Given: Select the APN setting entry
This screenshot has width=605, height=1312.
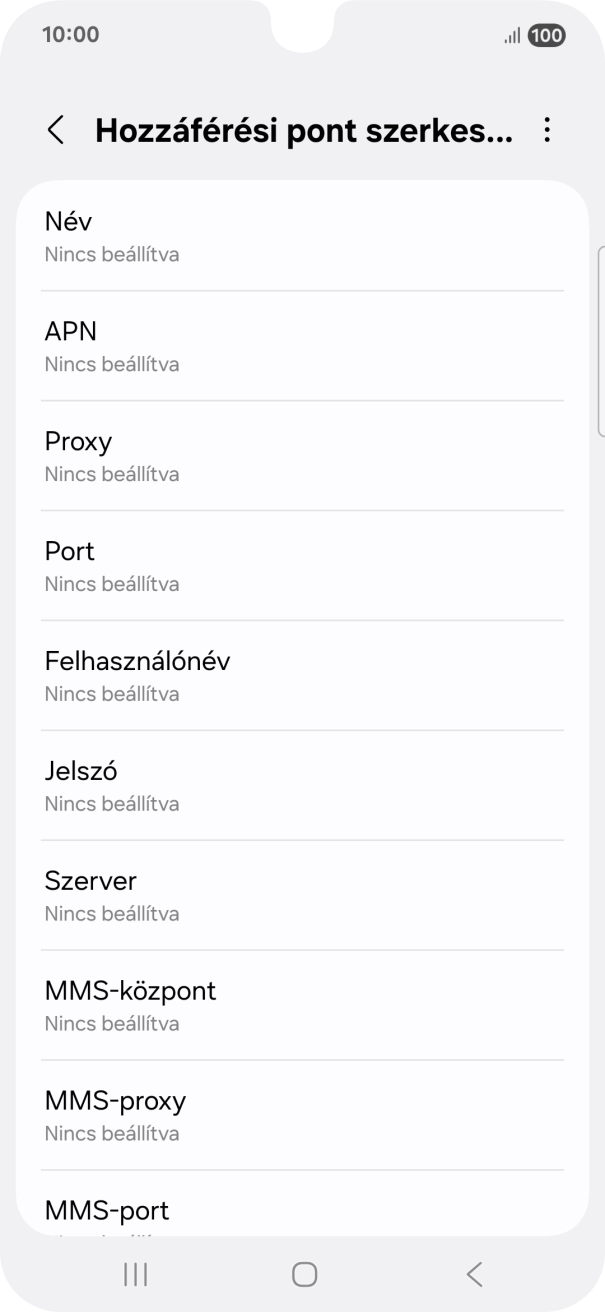Looking at the screenshot, I should click(x=302, y=346).
